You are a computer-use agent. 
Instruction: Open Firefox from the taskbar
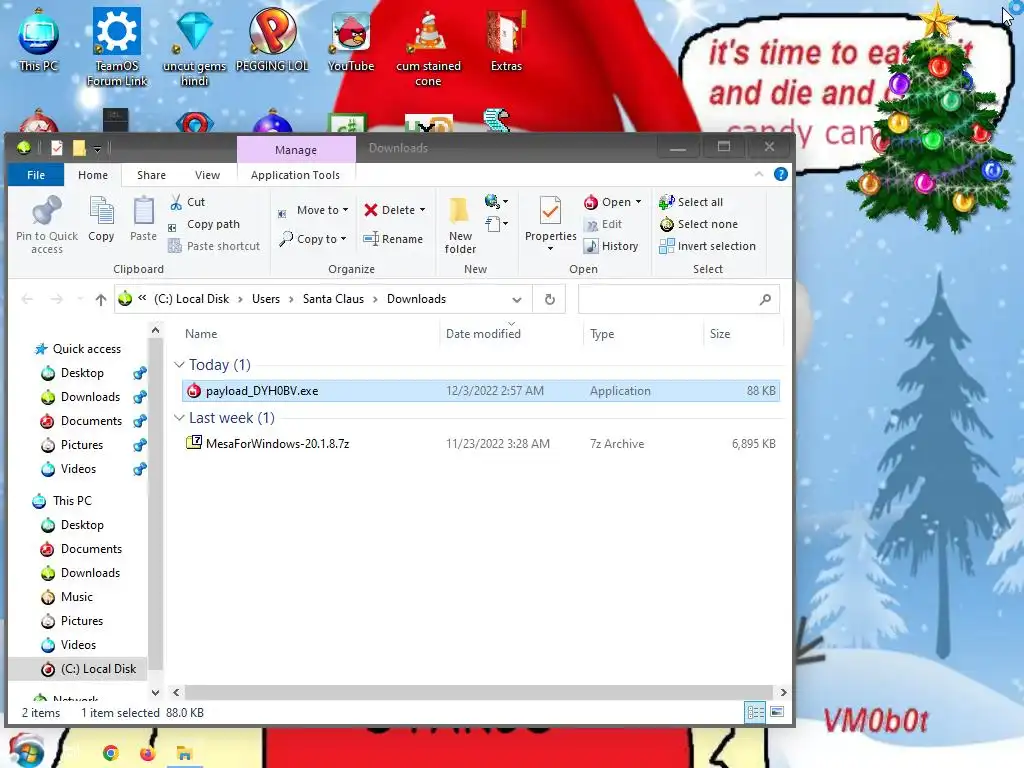tap(148, 754)
